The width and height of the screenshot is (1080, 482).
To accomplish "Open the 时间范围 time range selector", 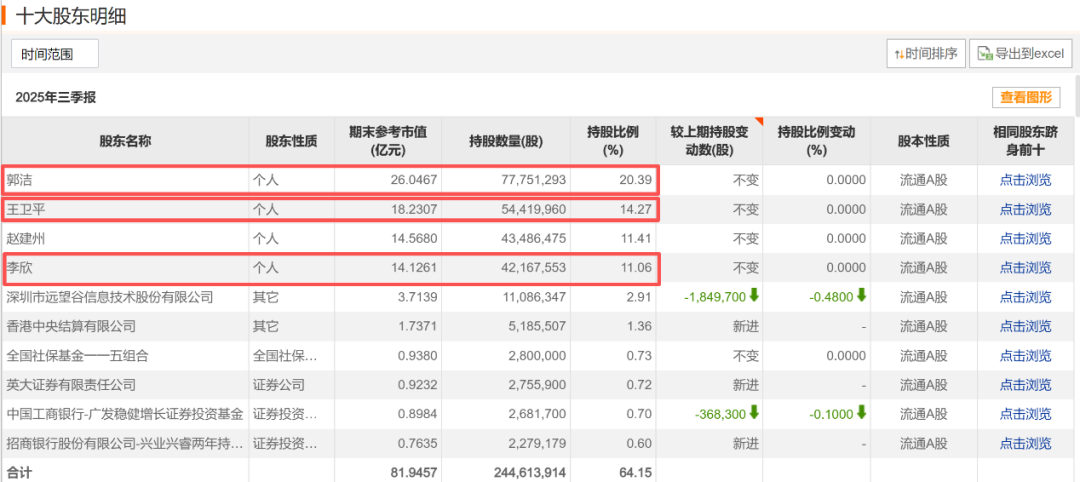I will click(x=55, y=54).
